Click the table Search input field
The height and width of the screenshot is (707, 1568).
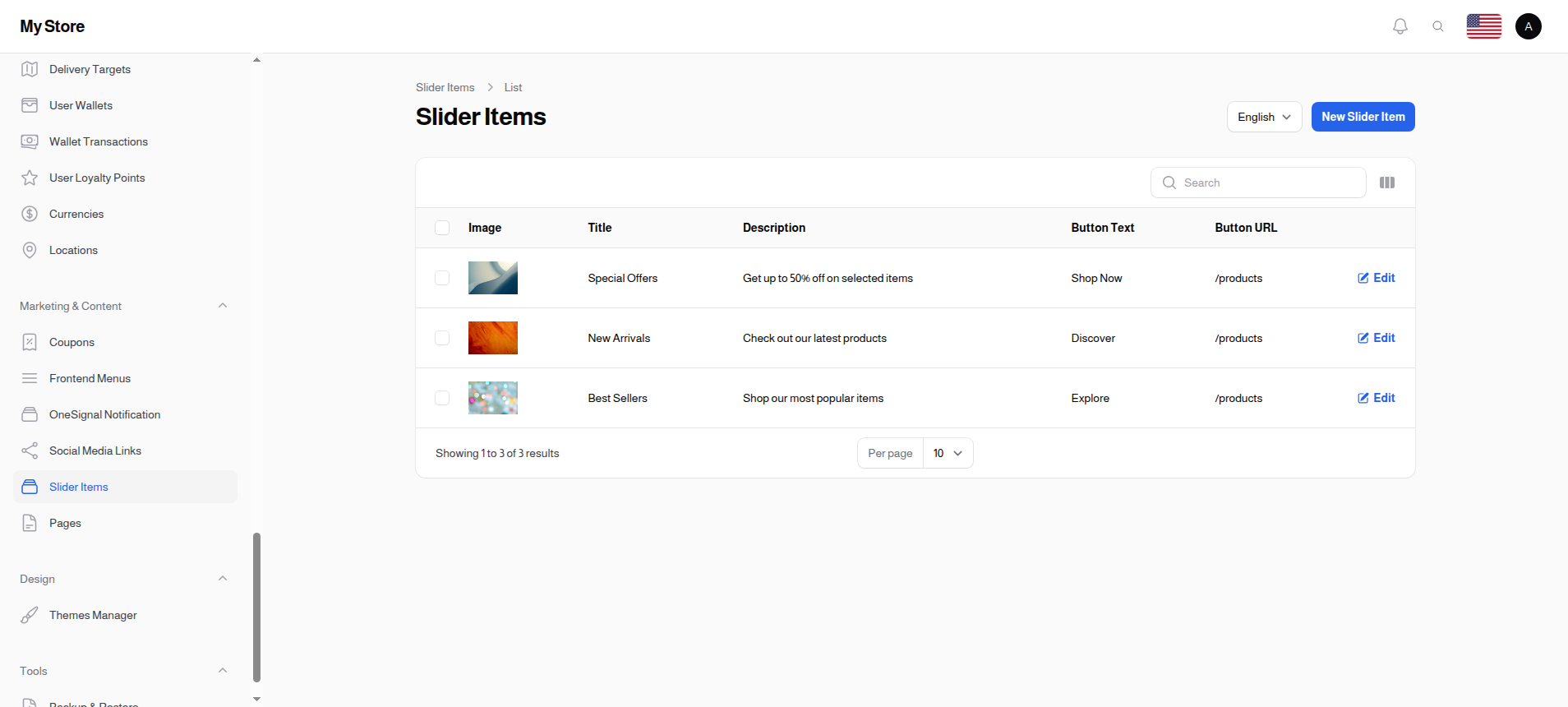(1258, 183)
